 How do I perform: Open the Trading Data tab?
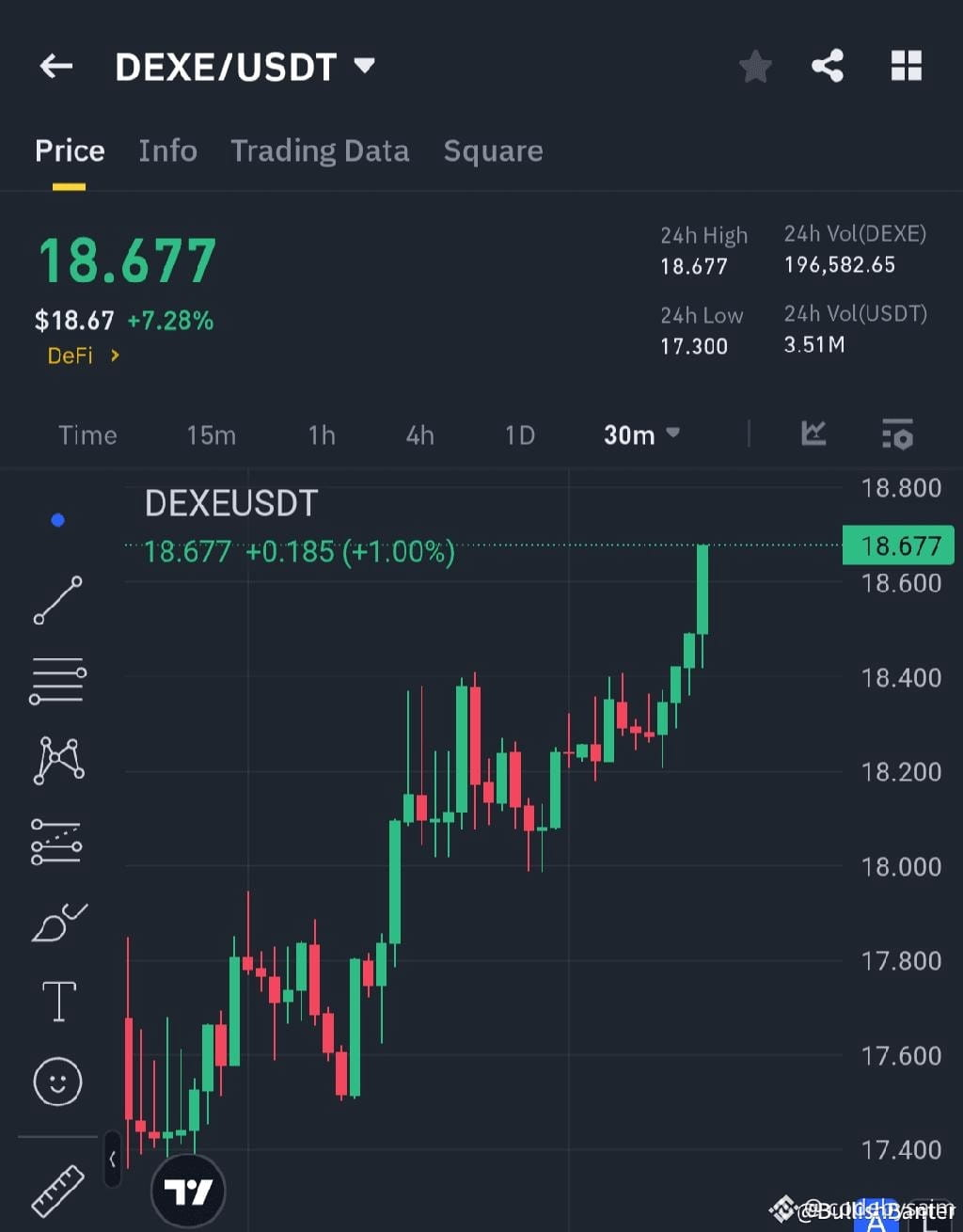[320, 151]
